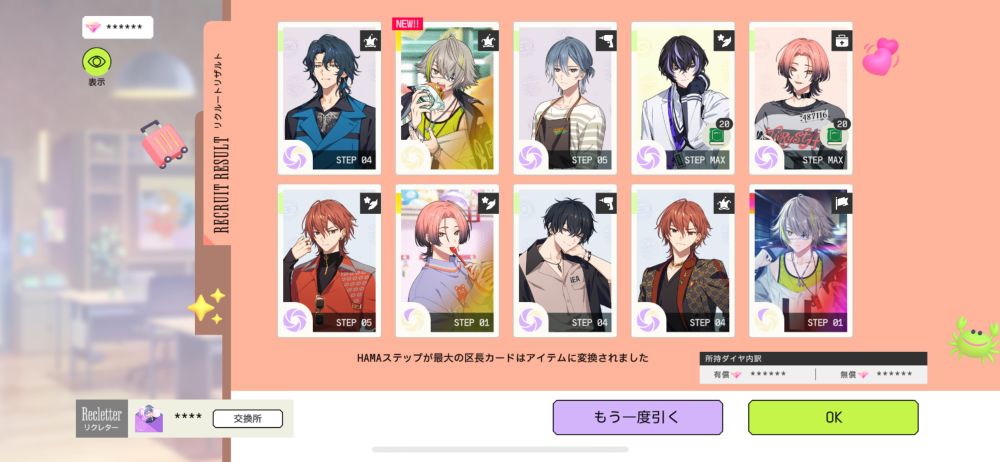Open the black-haired STEP 04 card
Image resolution: width=1000 pixels, height=462 pixels.
click(565, 261)
